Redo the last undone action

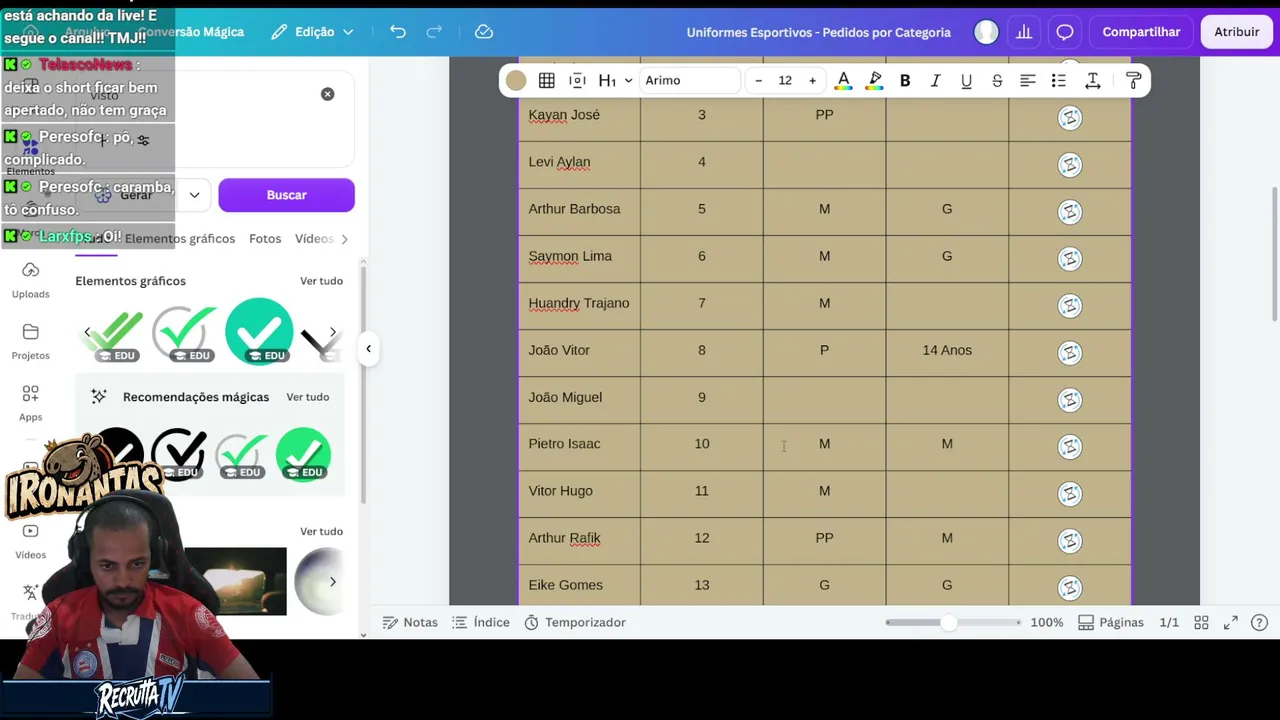point(434,32)
